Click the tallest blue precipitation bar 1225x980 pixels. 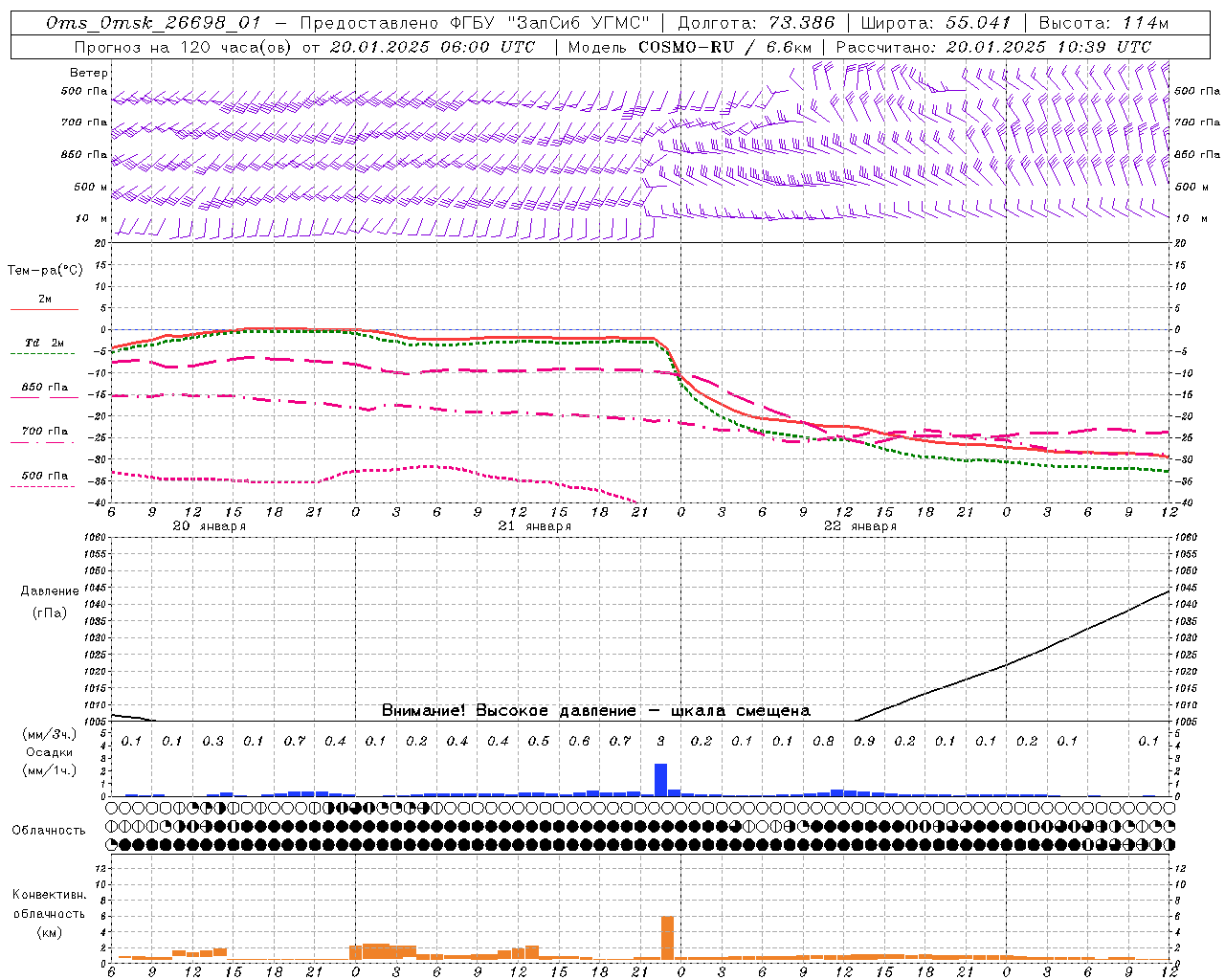[x=660, y=780]
